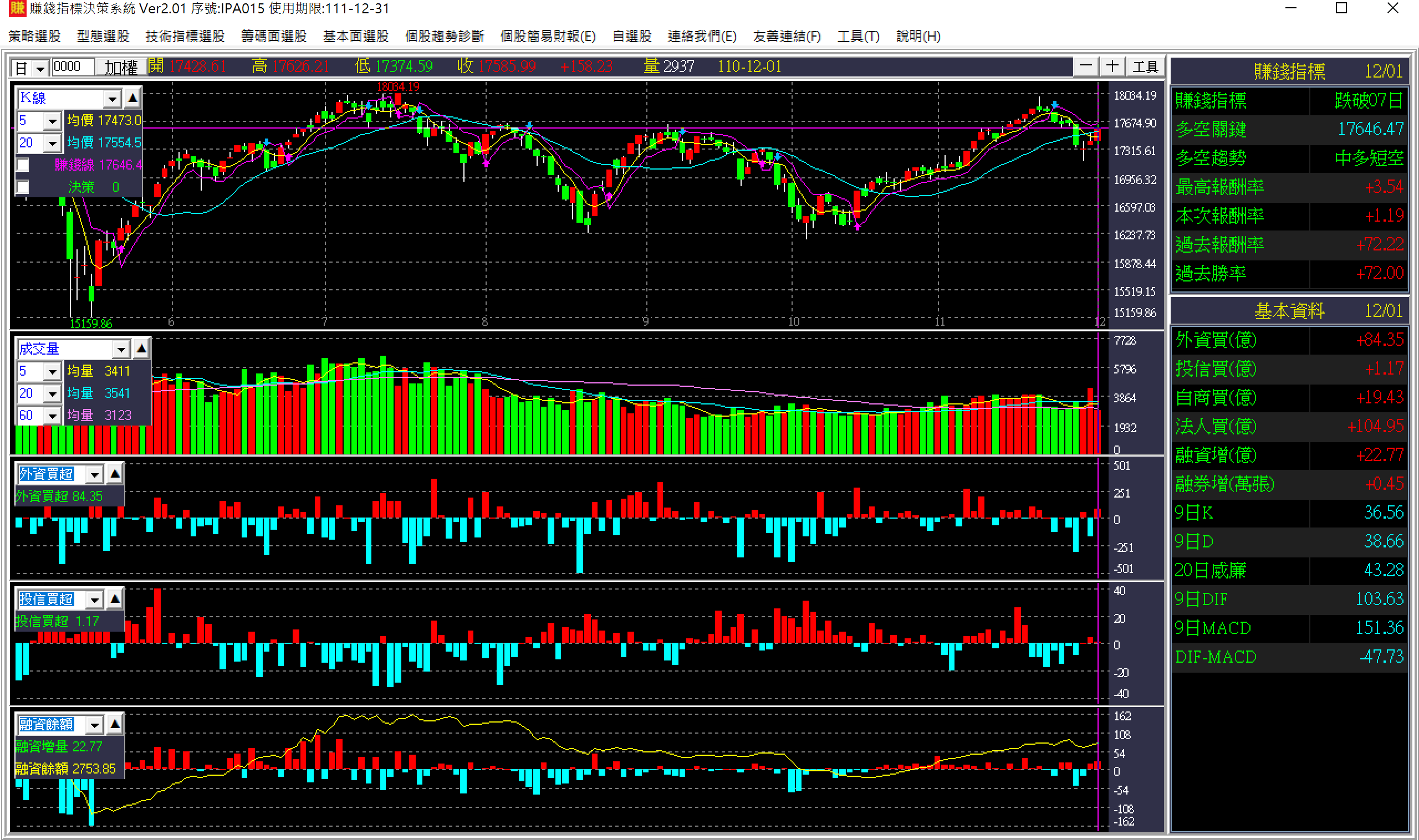
Task: Click the triangle button beside 外資買超
Action: [x=115, y=474]
